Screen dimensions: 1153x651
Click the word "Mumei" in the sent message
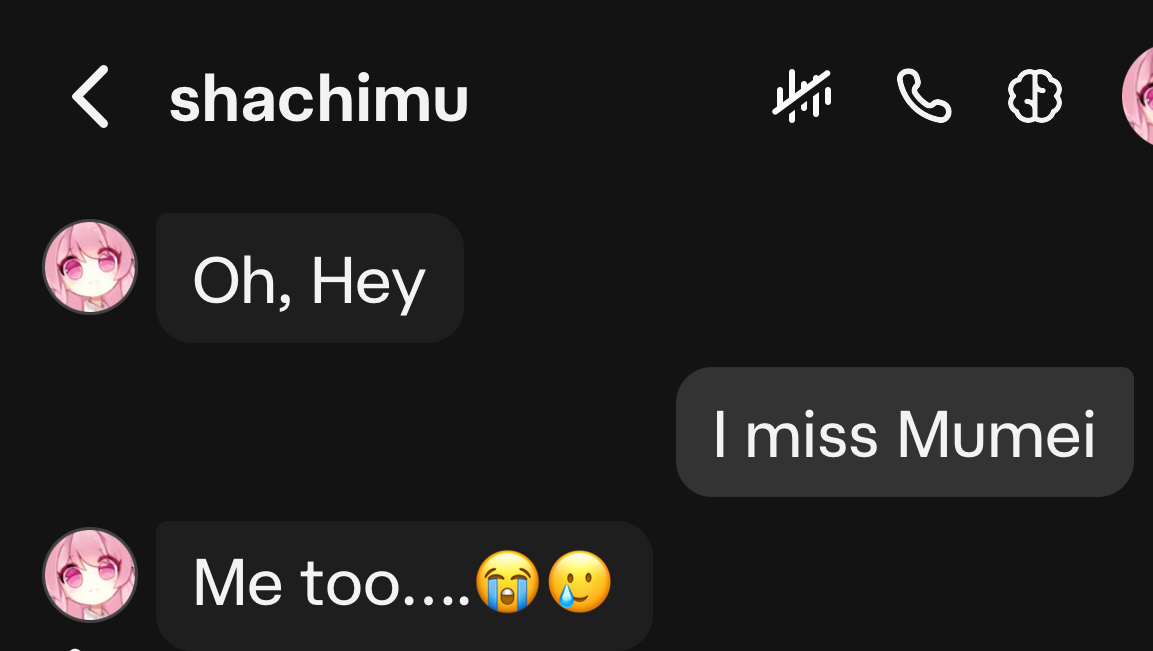click(x=996, y=434)
